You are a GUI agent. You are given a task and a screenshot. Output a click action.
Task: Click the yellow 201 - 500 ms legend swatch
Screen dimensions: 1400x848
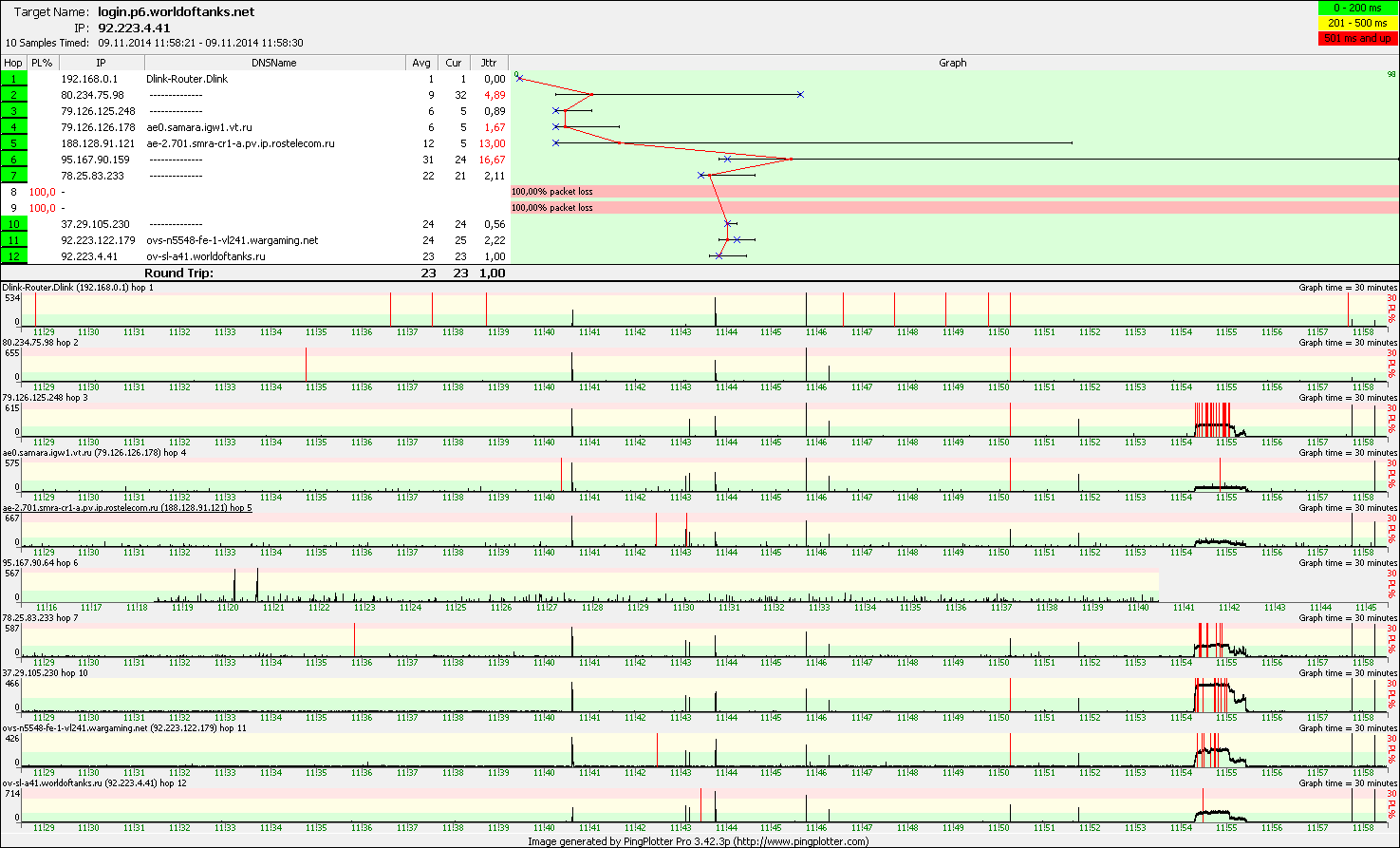[x=1356, y=23]
